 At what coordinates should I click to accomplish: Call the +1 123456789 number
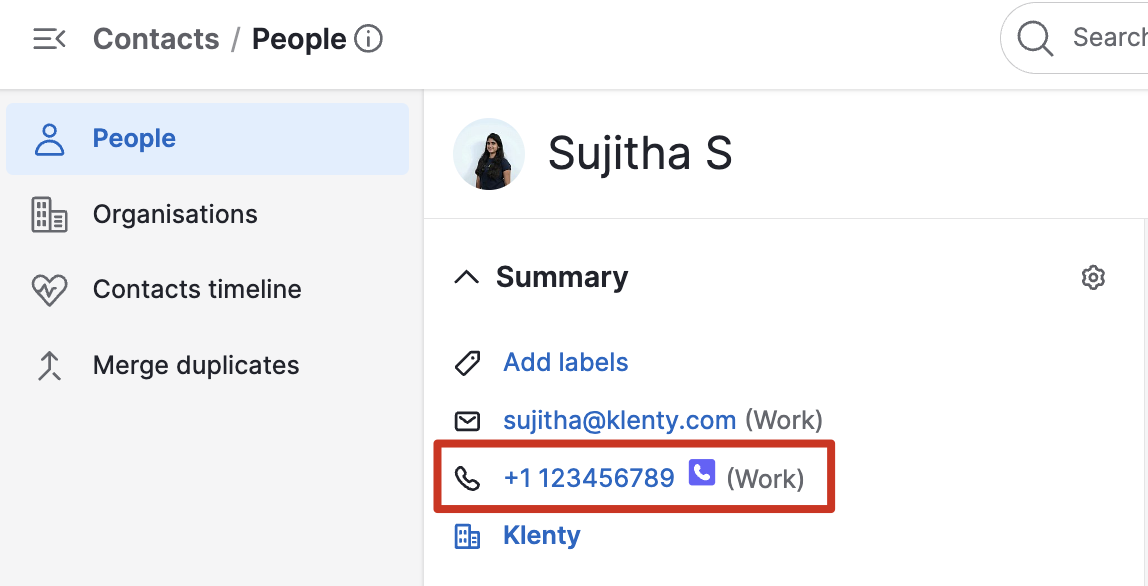(x=589, y=478)
